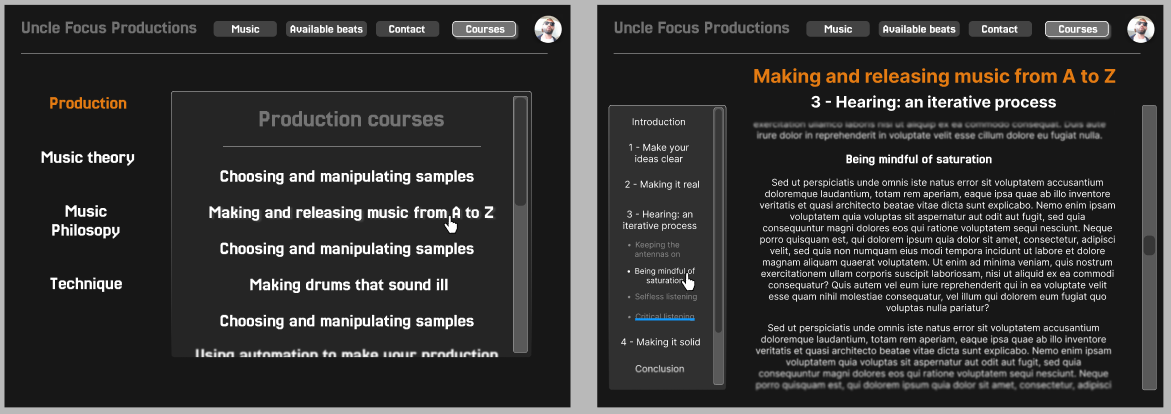The height and width of the screenshot is (414, 1171).
Task: Open profile avatar in left mockup
Action: click(x=548, y=29)
